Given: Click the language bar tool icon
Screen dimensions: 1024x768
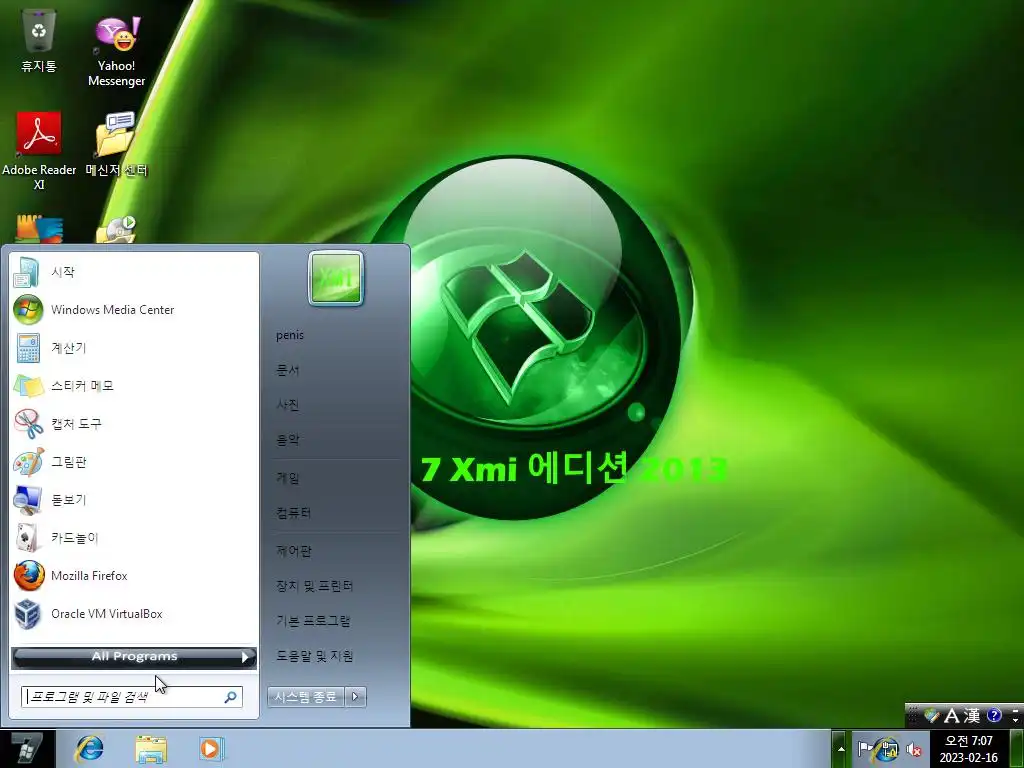Looking at the screenshot, I should tap(932, 716).
